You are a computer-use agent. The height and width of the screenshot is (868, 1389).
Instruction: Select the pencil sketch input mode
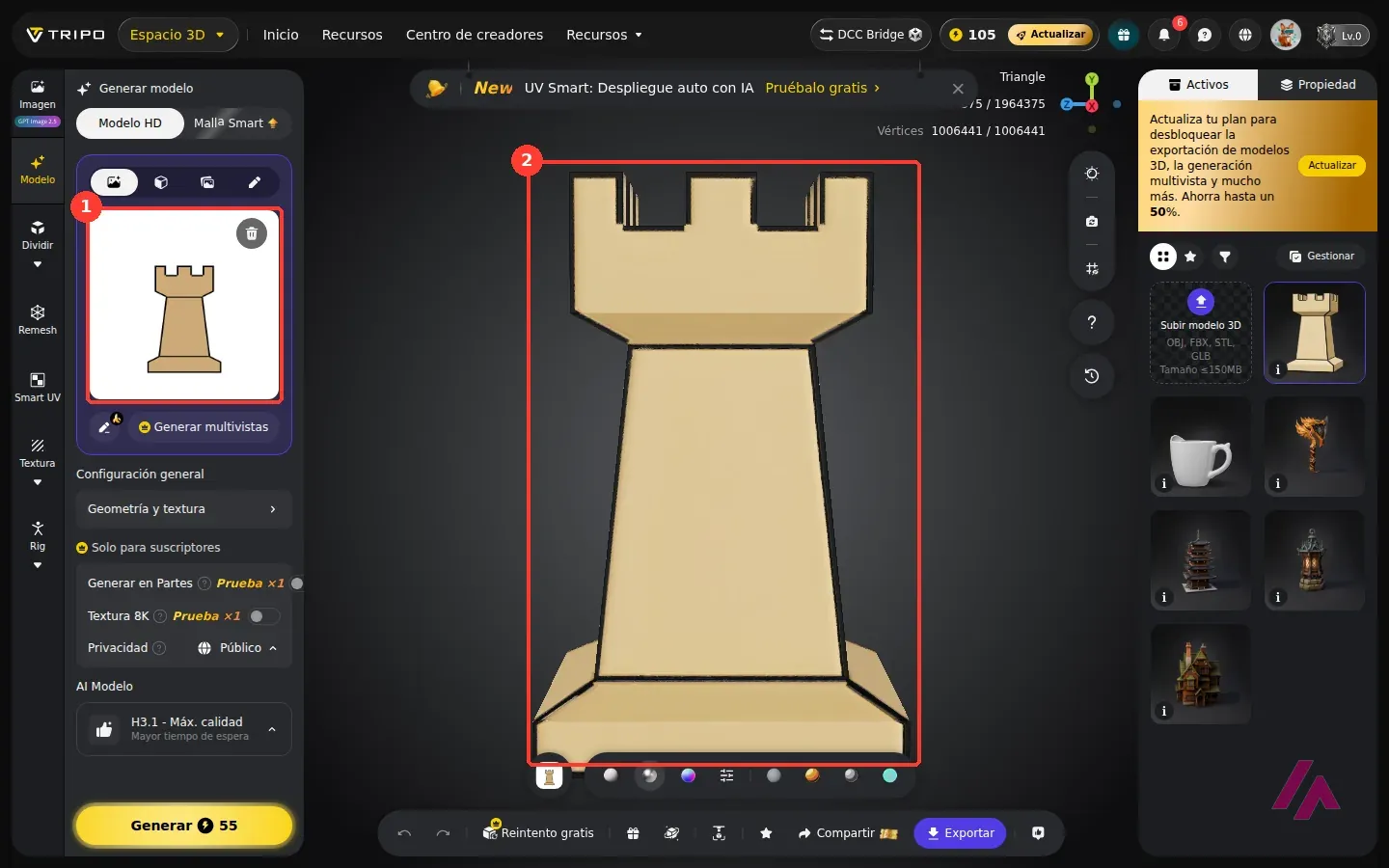255,182
